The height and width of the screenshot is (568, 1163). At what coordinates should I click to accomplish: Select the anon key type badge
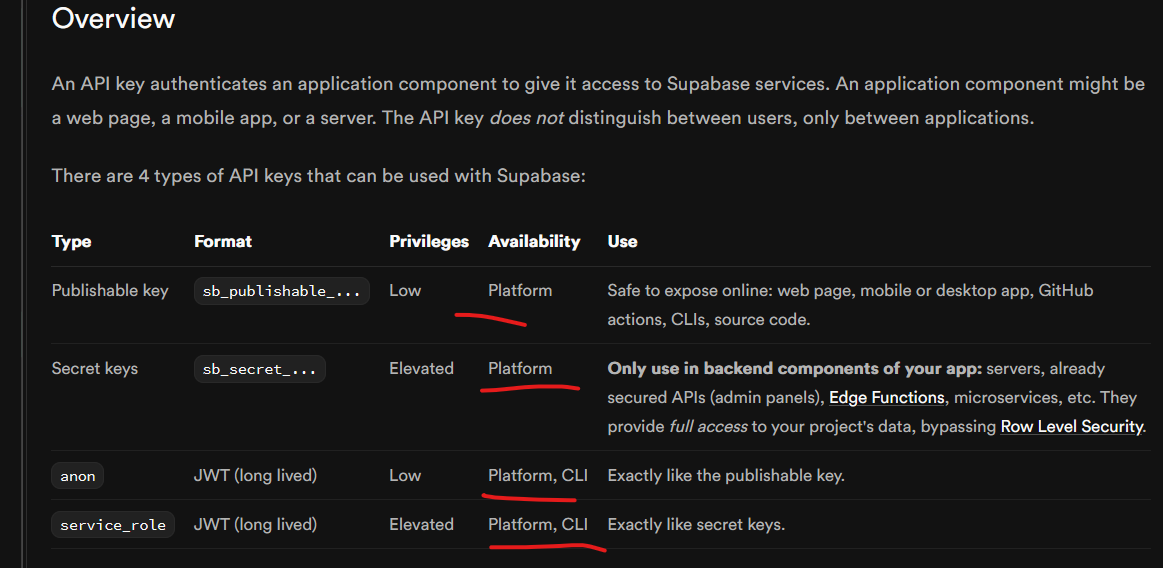[x=78, y=476]
